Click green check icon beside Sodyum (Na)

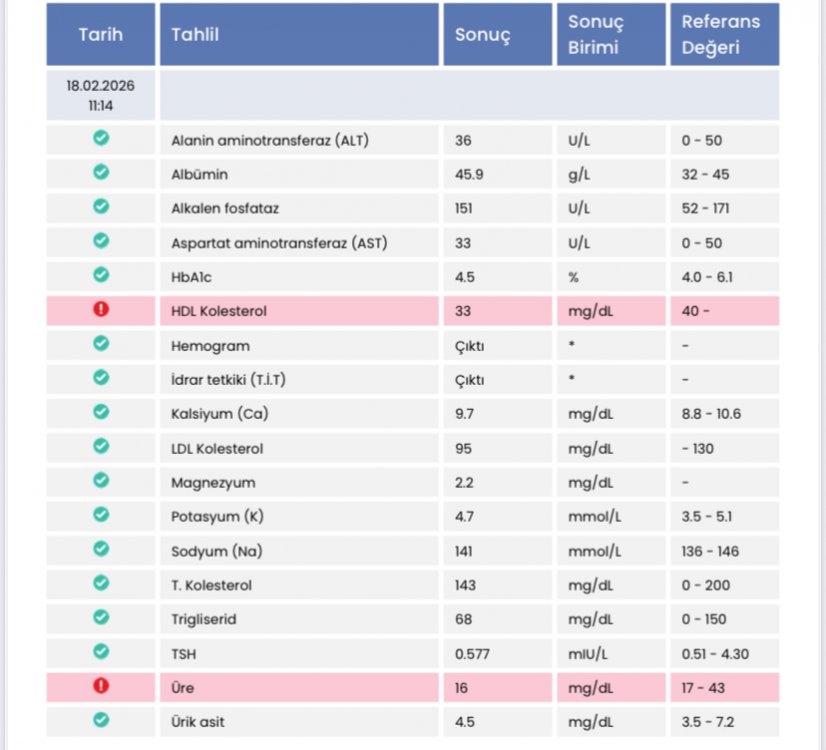tap(101, 549)
